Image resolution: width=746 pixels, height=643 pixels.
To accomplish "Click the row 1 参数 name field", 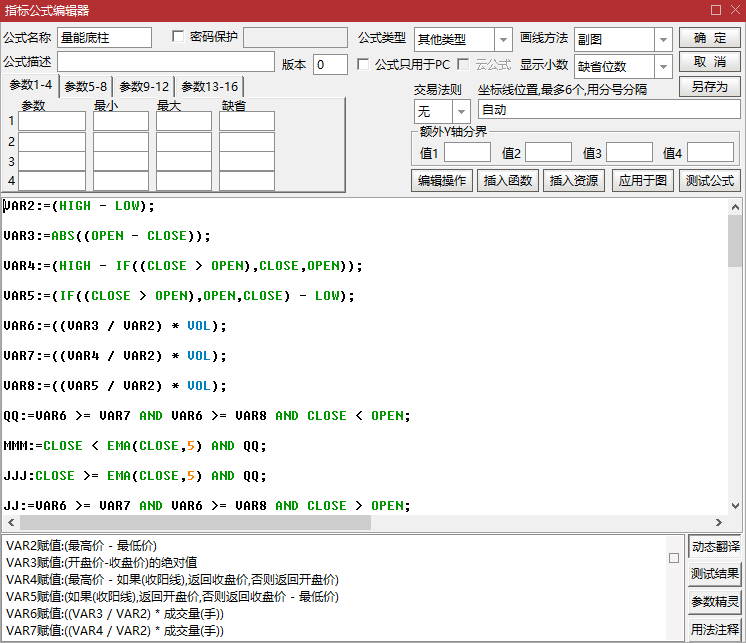I will 52,121.
